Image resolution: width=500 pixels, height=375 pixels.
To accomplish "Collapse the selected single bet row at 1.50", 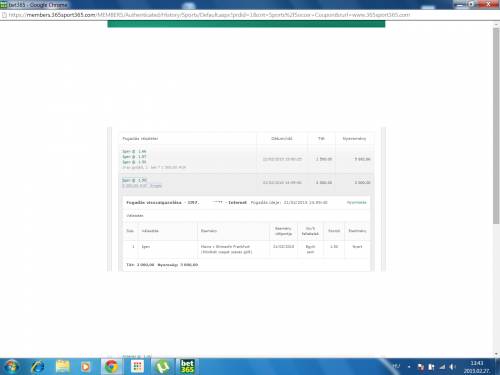I will pos(247,183).
